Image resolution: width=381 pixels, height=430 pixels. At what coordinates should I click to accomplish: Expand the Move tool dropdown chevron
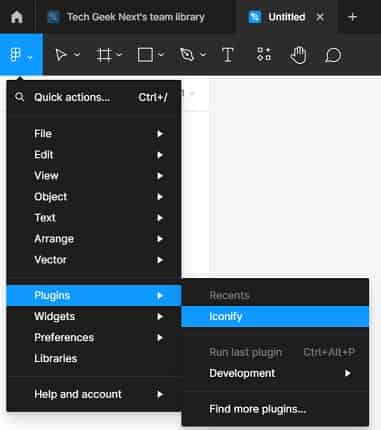point(77,54)
